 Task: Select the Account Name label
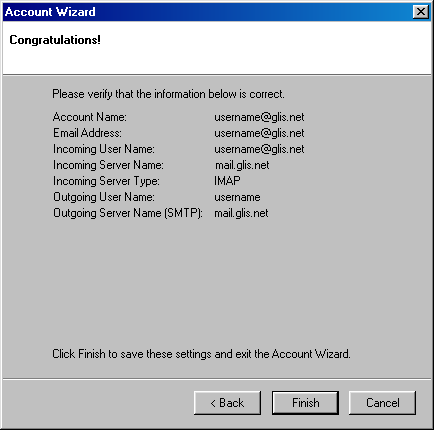point(90,117)
